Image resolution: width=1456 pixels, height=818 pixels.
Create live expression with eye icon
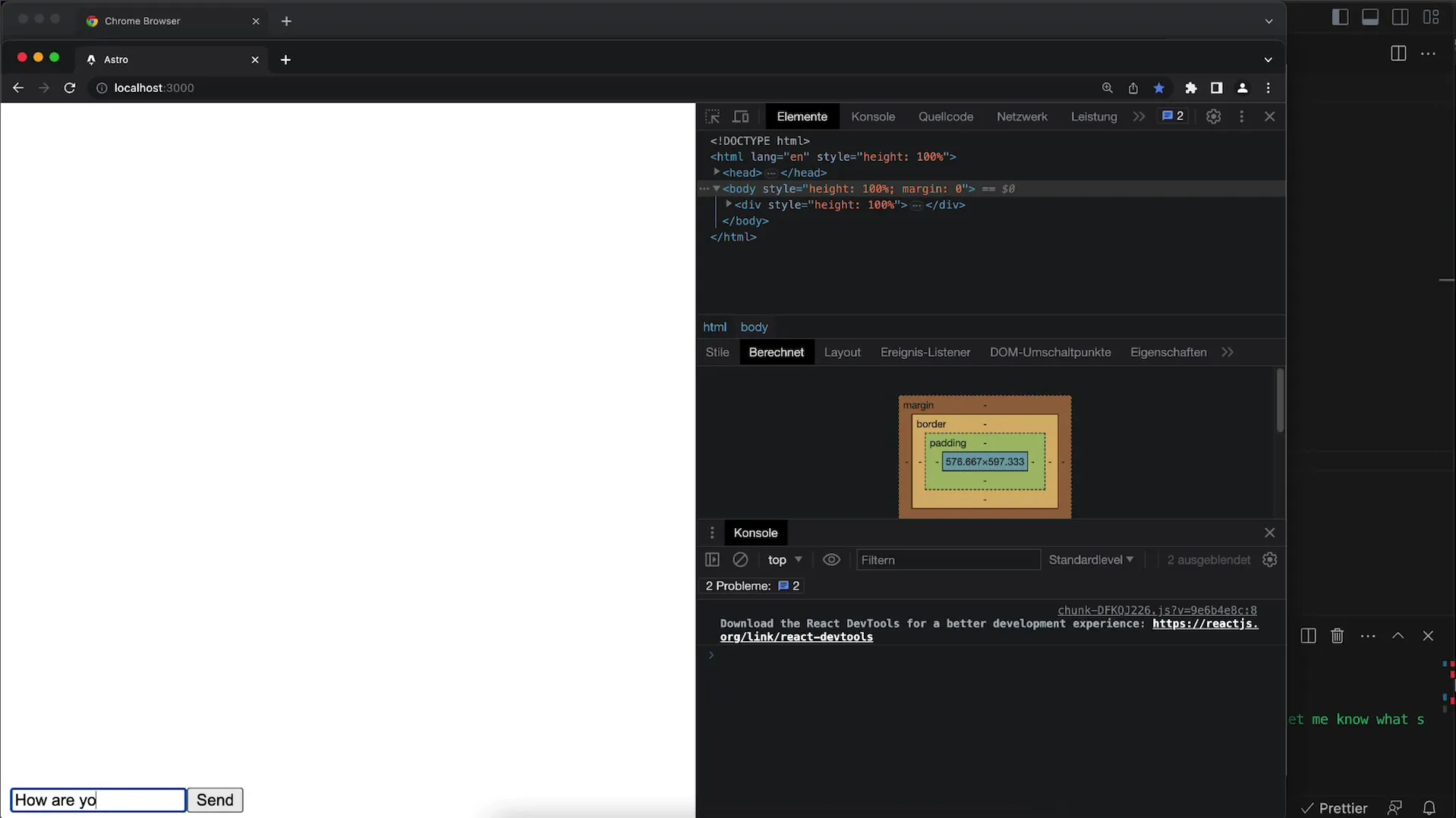point(831,560)
